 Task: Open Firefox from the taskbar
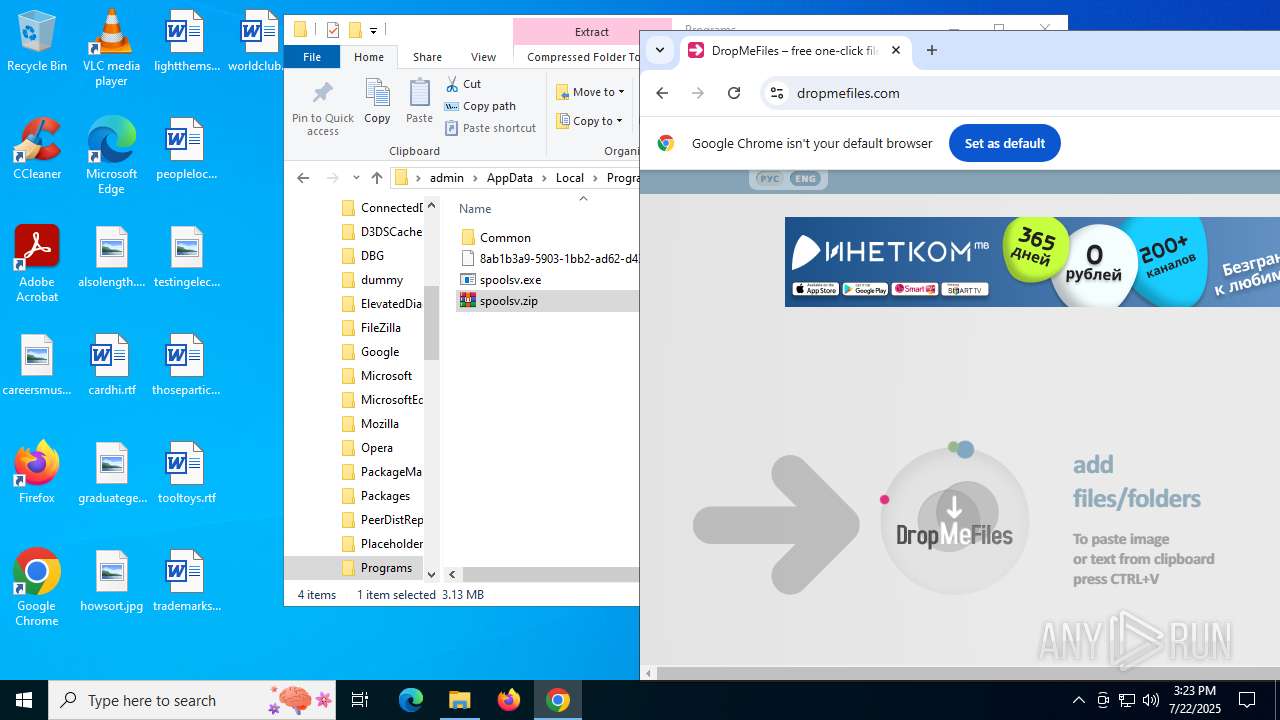click(x=509, y=700)
